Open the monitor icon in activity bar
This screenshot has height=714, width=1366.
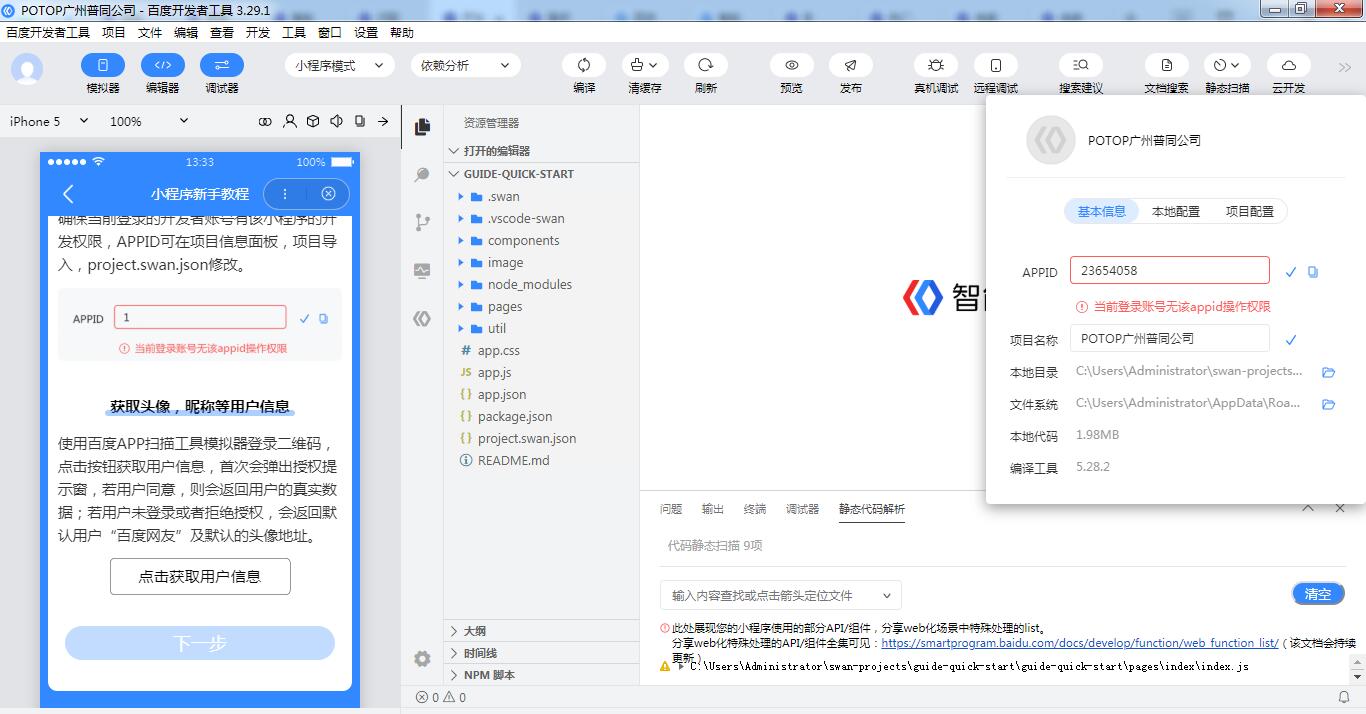(422, 271)
